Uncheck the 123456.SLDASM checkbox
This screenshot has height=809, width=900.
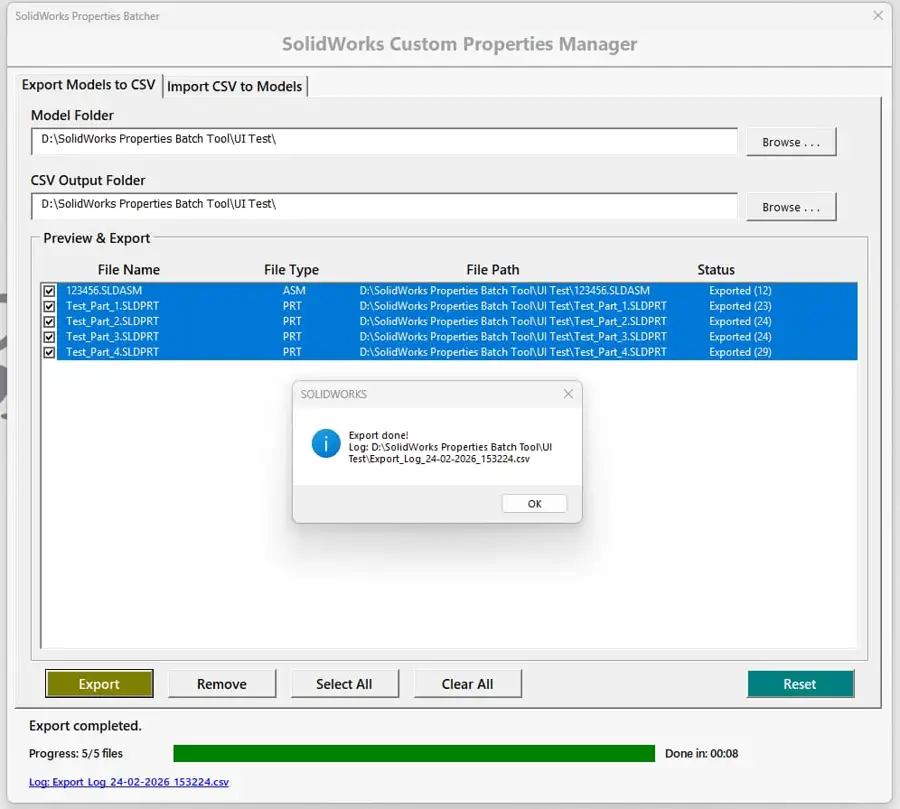click(x=49, y=290)
